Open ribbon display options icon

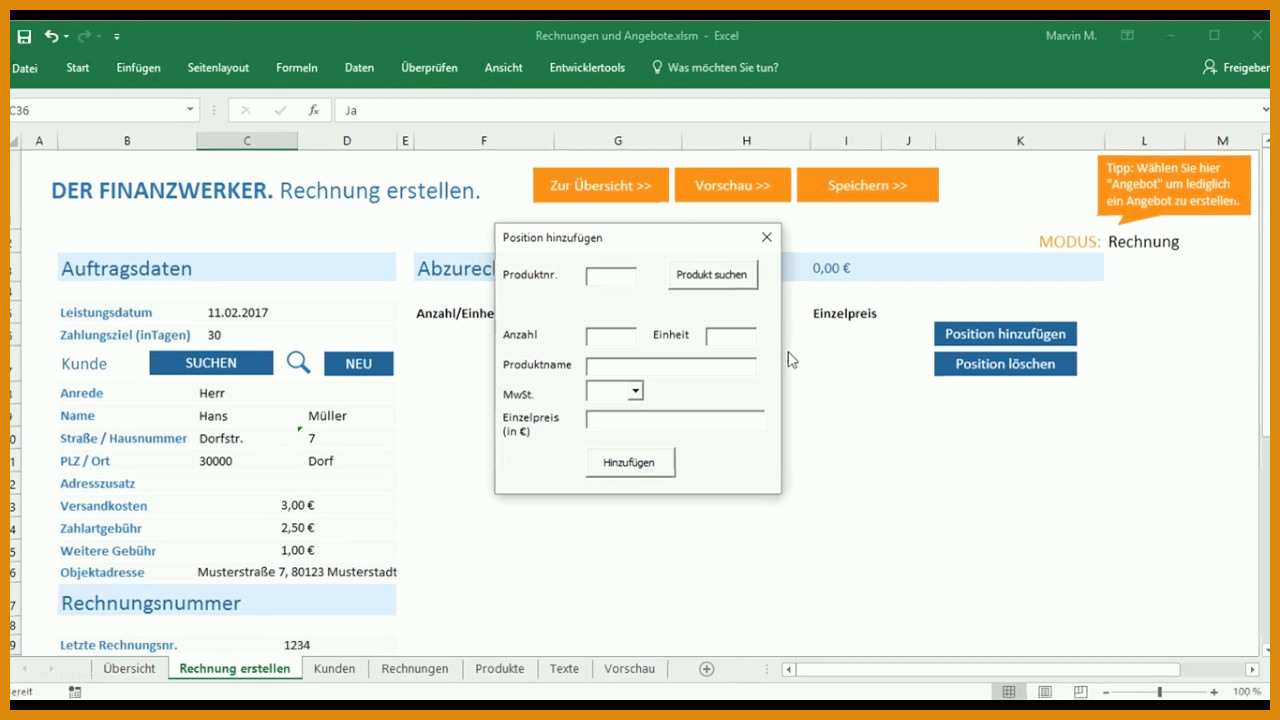(x=1127, y=36)
